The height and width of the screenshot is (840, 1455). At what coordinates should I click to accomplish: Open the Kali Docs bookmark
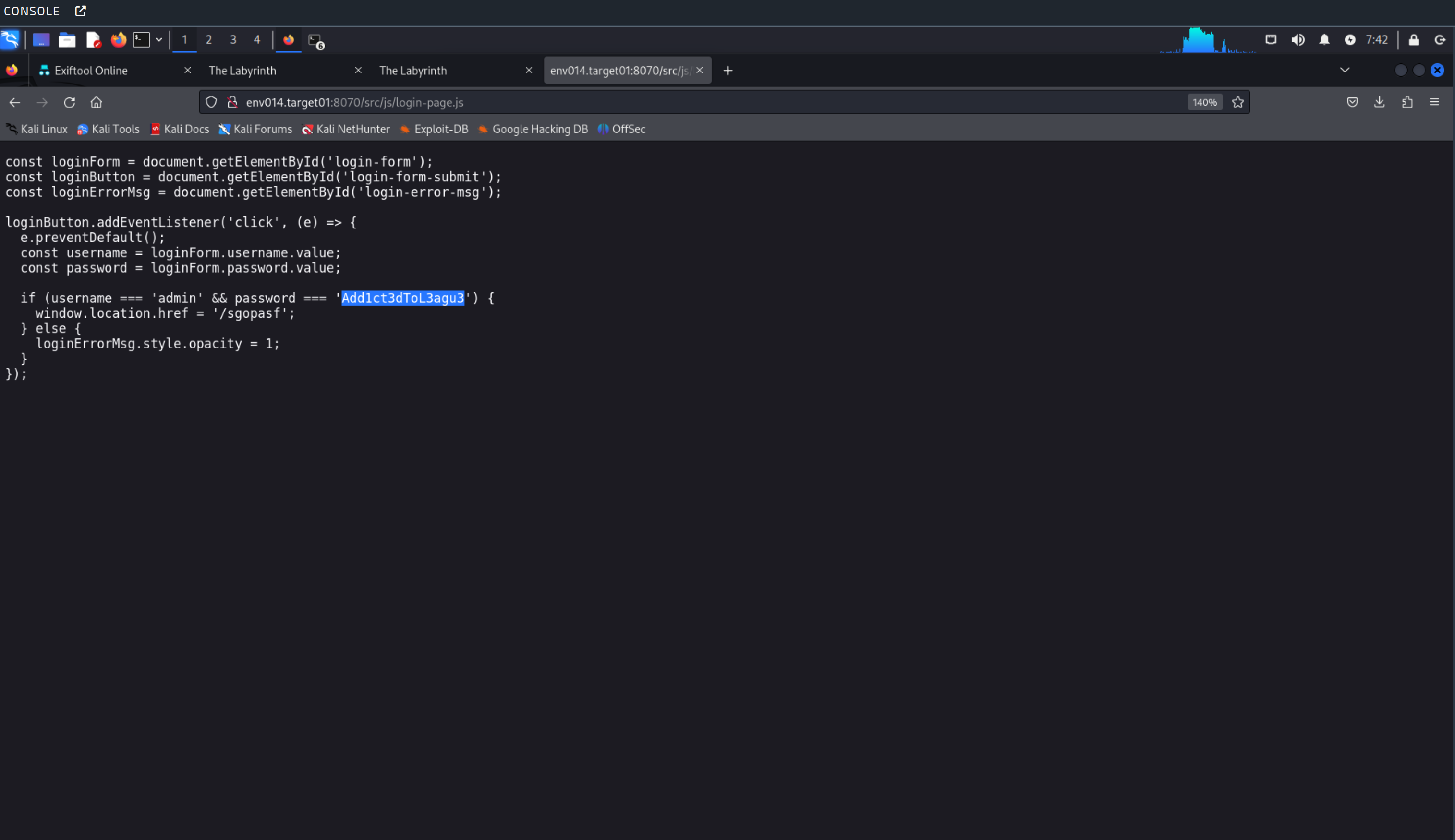coord(180,129)
